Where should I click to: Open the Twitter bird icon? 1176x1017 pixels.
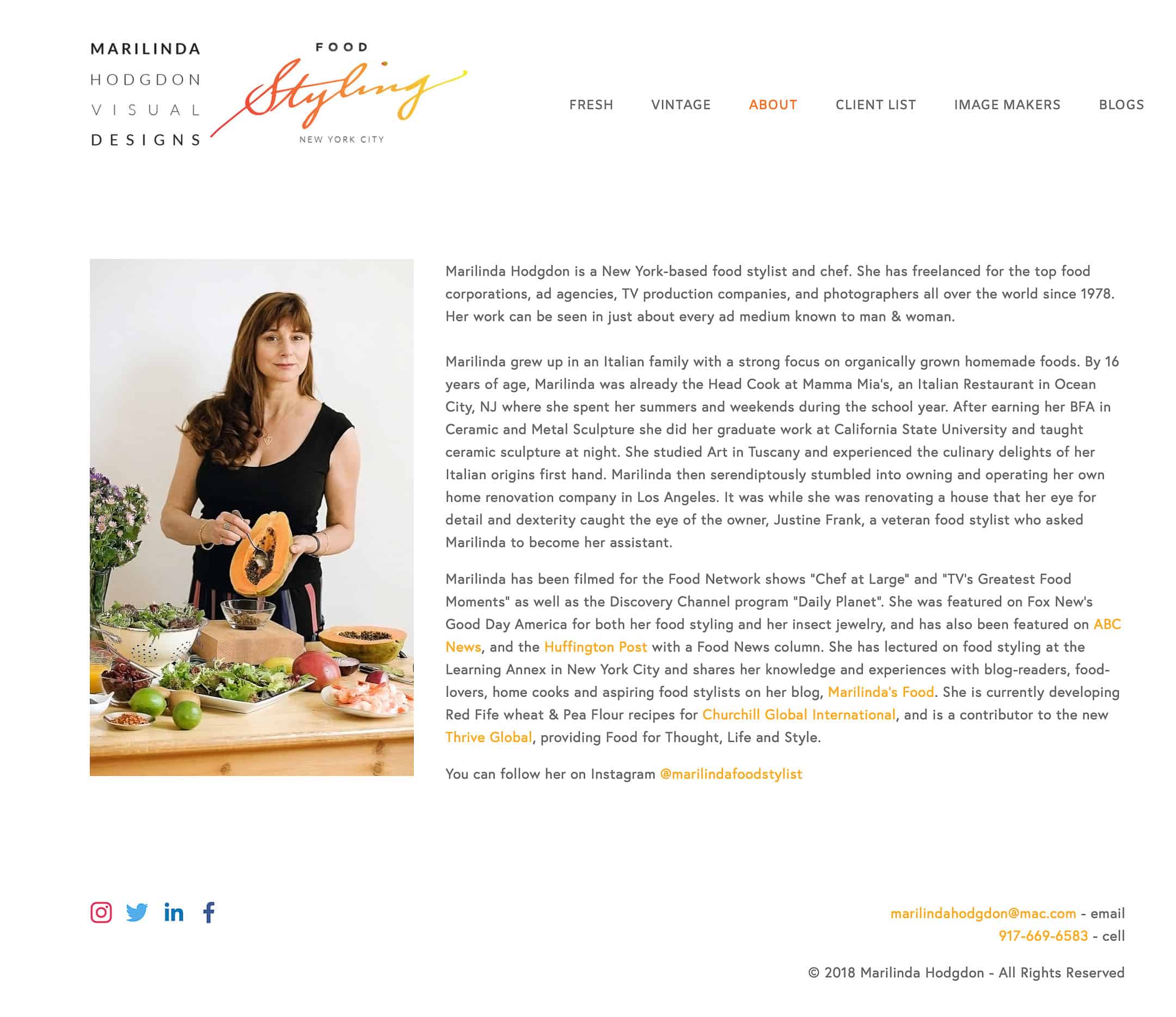click(137, 912)
